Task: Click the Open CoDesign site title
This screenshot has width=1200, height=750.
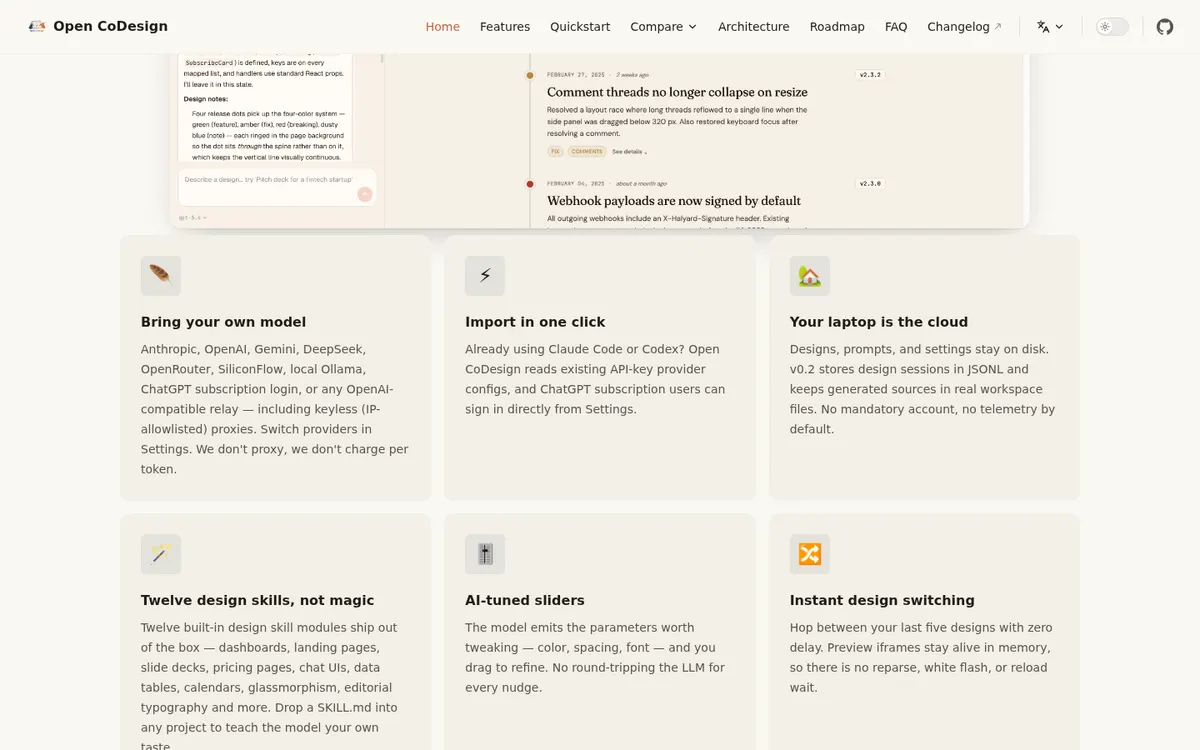Action: pyautogui.click(x=110, y=26)
